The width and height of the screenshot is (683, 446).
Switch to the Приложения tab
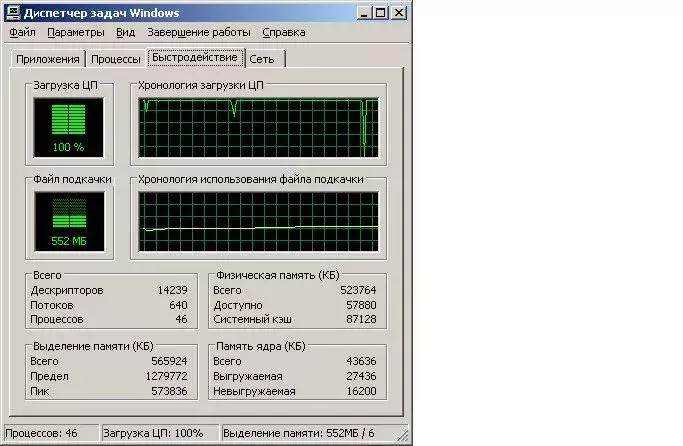click(47, 59)
